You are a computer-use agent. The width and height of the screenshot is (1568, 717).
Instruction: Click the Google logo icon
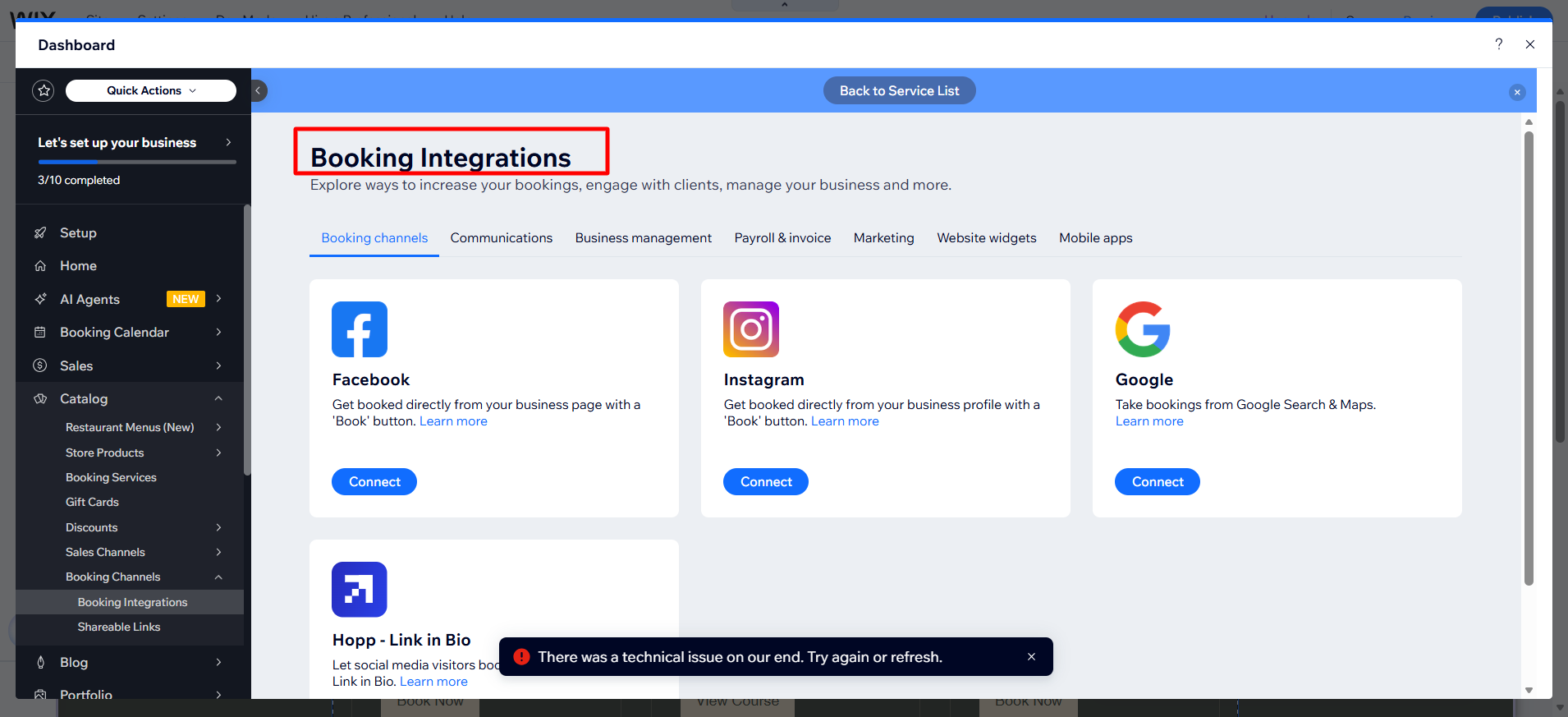point(1143,329)
